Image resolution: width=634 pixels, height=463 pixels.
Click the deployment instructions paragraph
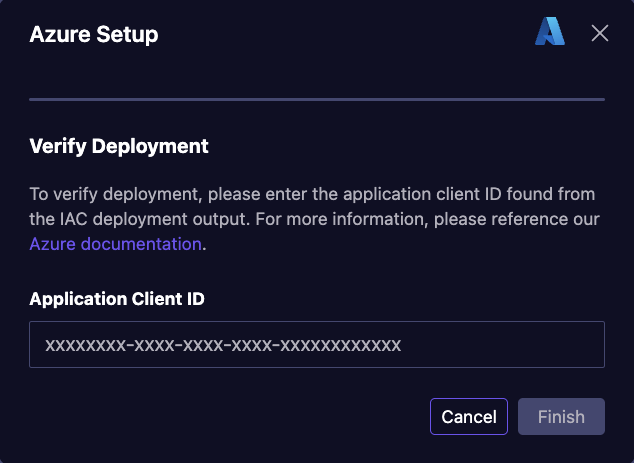tap(315, 219)
